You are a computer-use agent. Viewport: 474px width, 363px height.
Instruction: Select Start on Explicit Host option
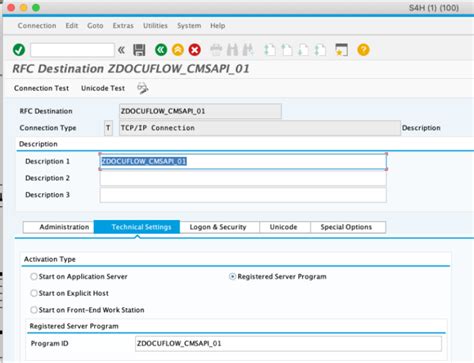pos(34,293)
